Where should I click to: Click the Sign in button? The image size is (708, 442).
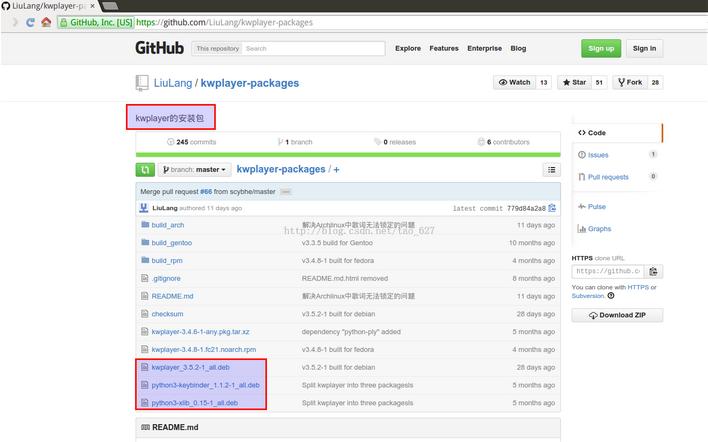(644, 48)
